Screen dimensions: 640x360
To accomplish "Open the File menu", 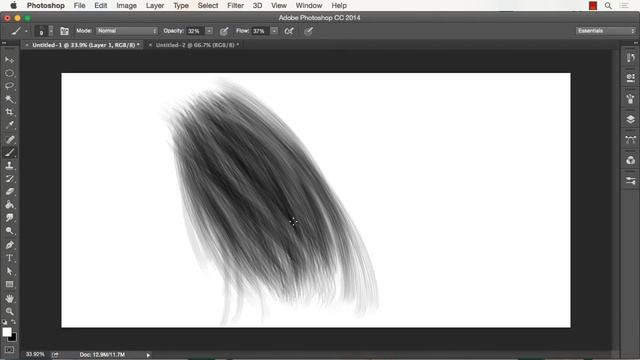I will click(x=79, y=6).
